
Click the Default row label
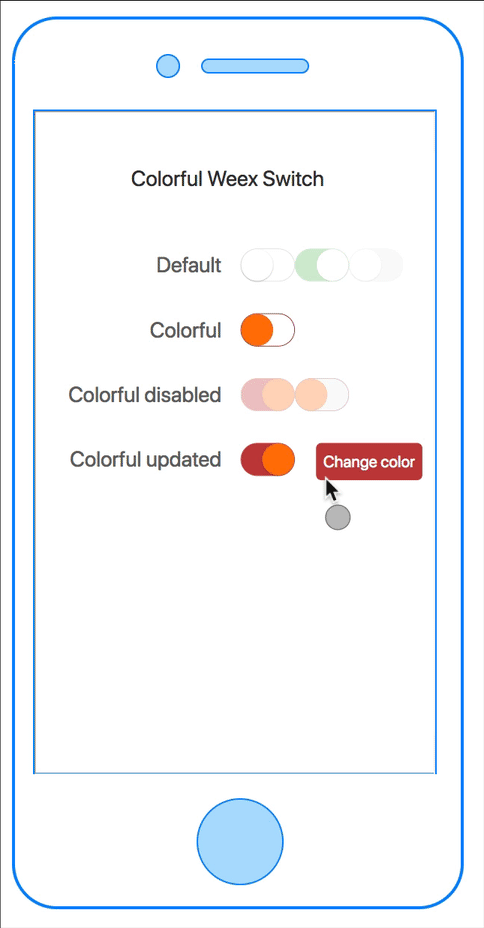tap(189, 265)
